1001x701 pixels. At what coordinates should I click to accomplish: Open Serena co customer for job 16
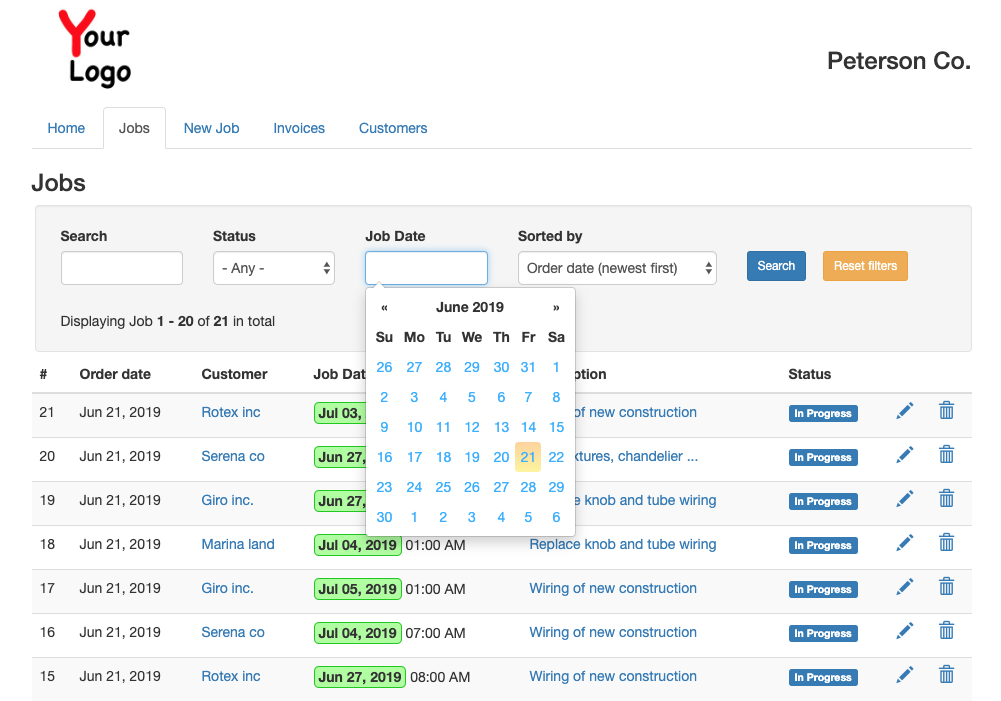[233, 633]
